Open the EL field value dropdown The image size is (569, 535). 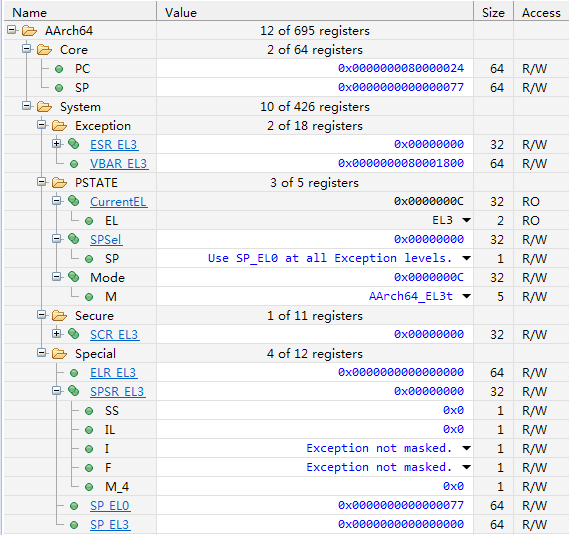(x=467, y=220)
